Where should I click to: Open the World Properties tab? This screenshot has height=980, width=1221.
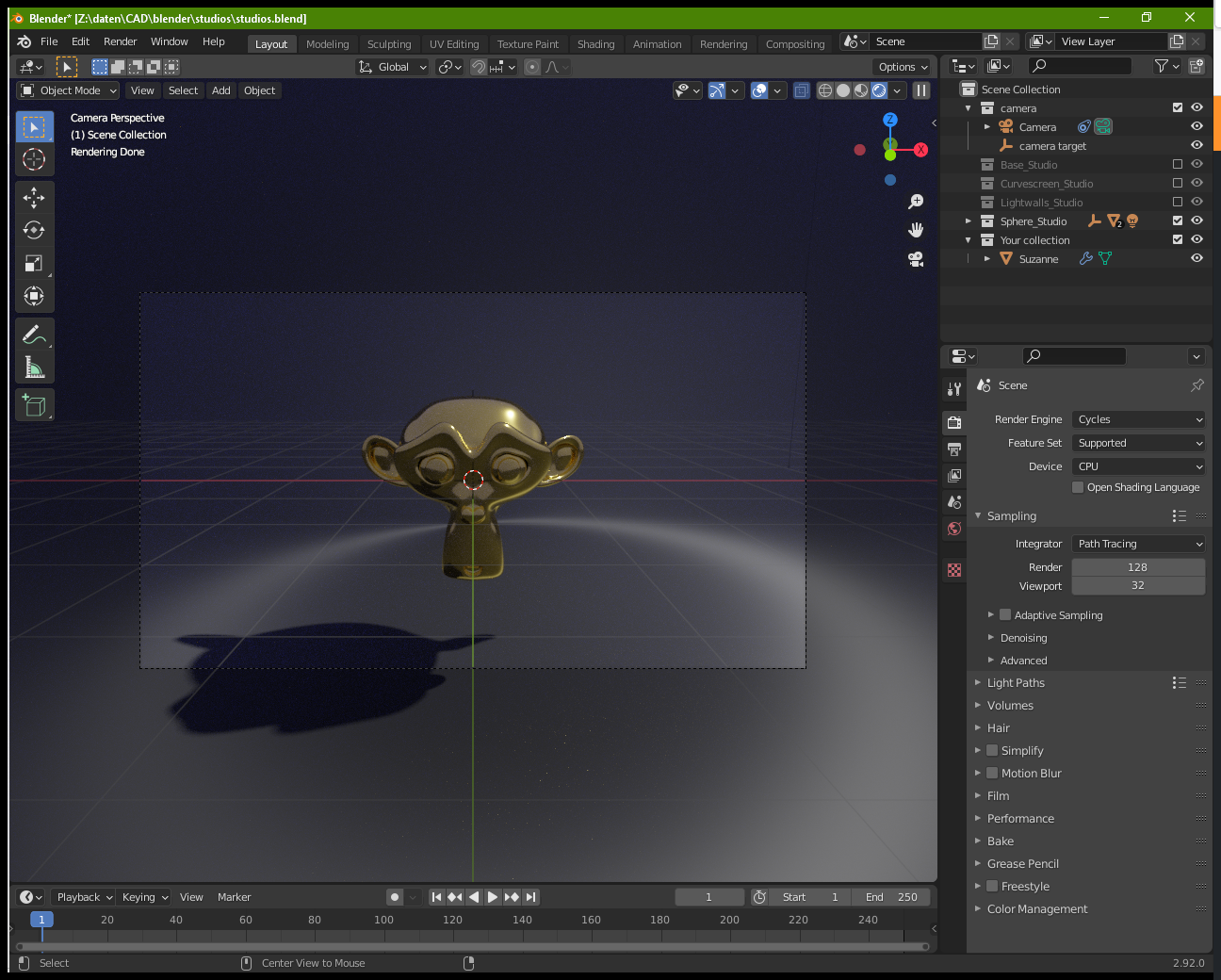pos(953,529)
